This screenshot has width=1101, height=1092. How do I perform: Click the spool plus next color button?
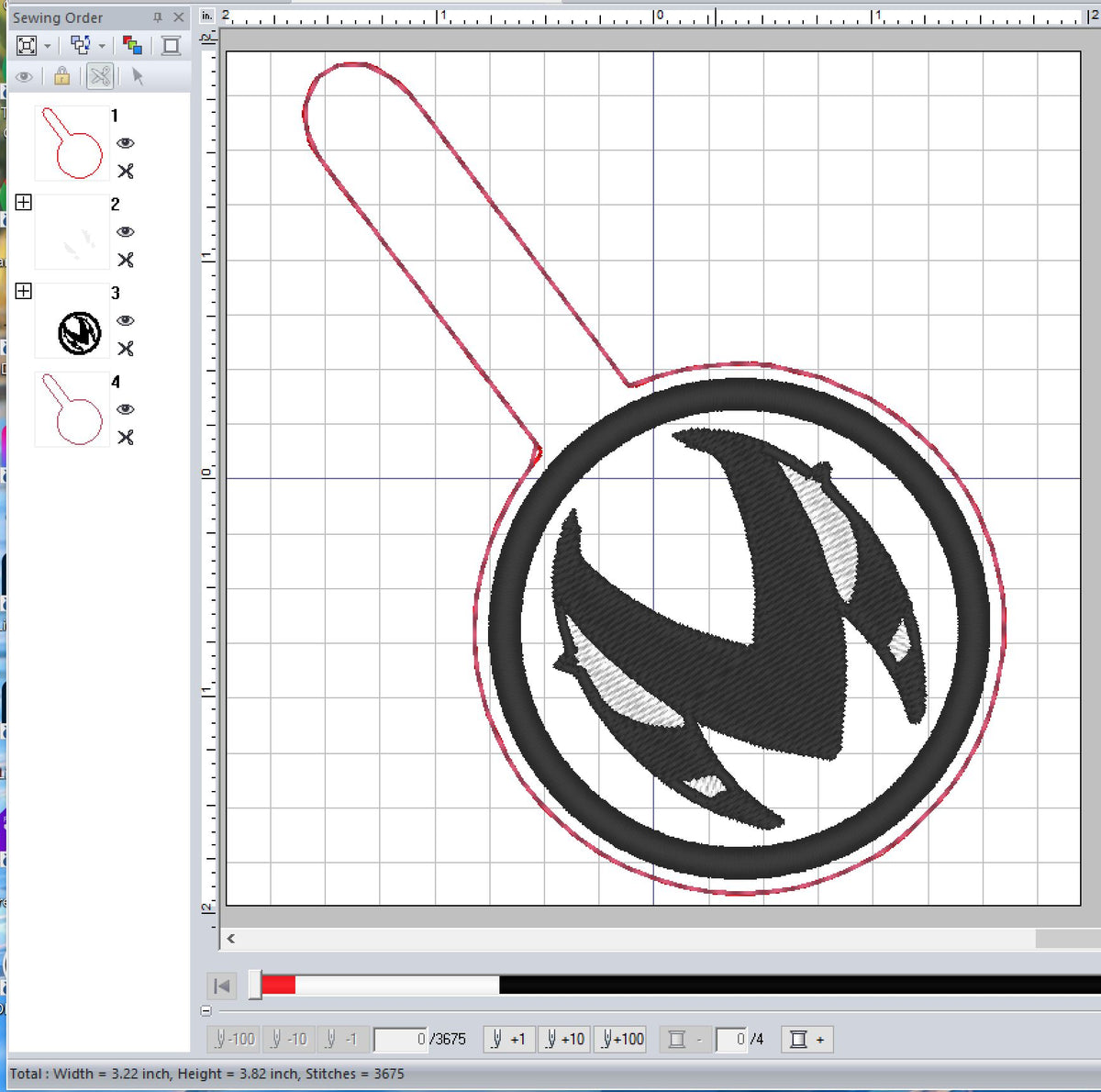click(x=806, y=1039)
